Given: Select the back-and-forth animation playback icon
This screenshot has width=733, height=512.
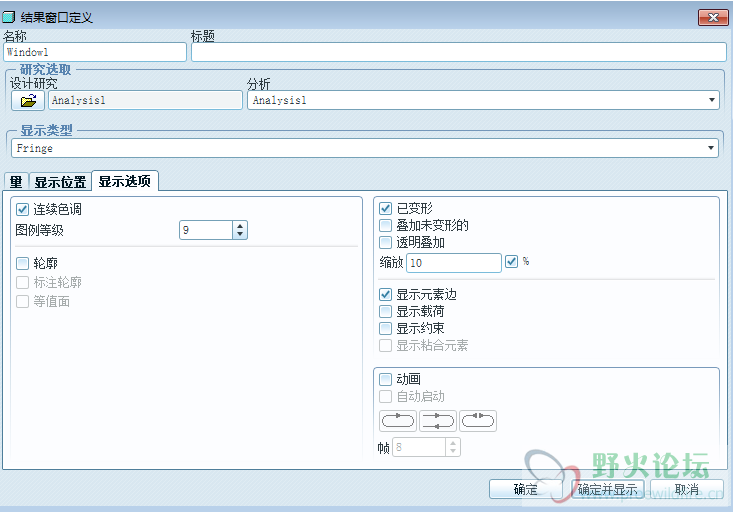Looking at the screenshot, I should tap(438, 421).
